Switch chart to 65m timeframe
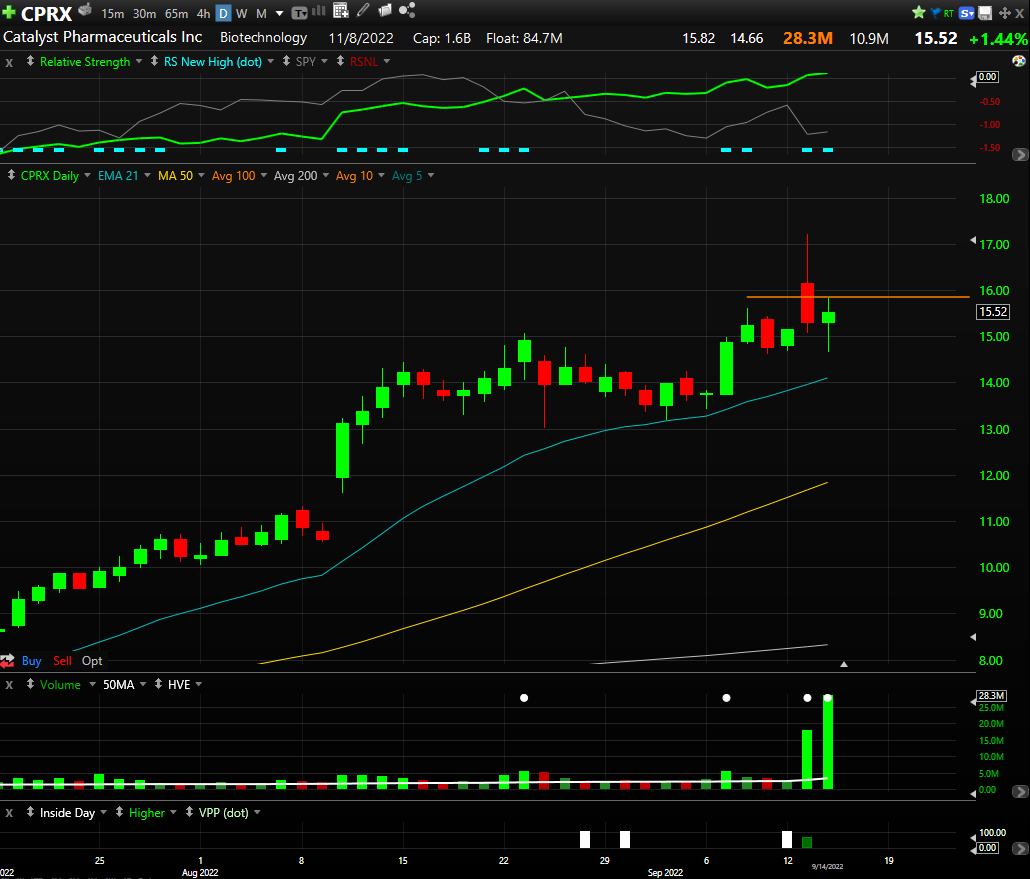1030x879 pixels. click(x=176, y=13)
